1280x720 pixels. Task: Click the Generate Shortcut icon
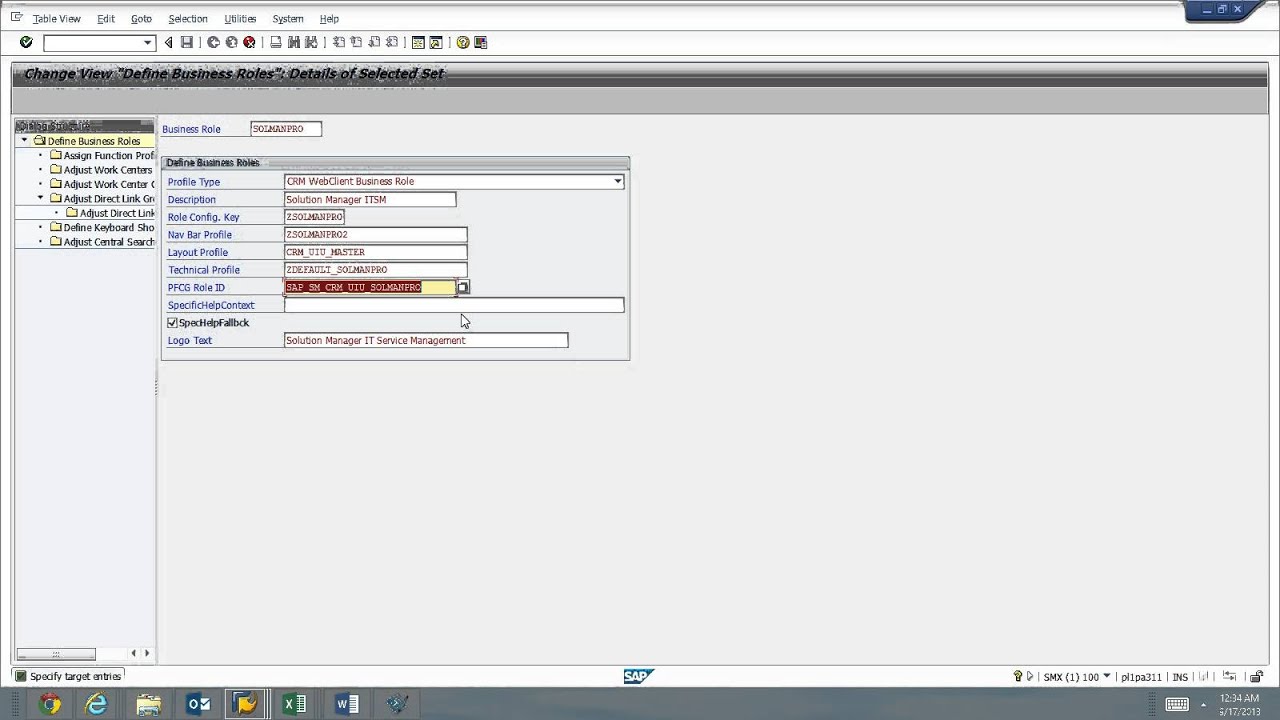[436, 42]
